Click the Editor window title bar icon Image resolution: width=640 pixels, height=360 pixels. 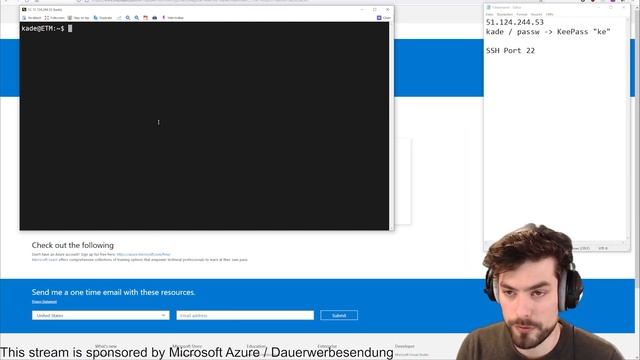pyautogui.click(x=489, y=7)
